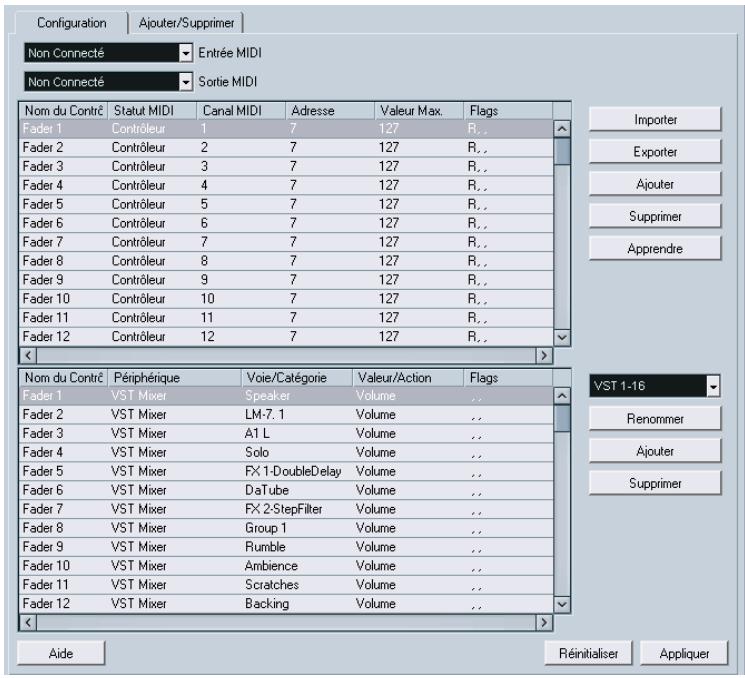Viewport: 745px width, 678px height.
Task: Click the Renommer button
Action: point(655,419)
